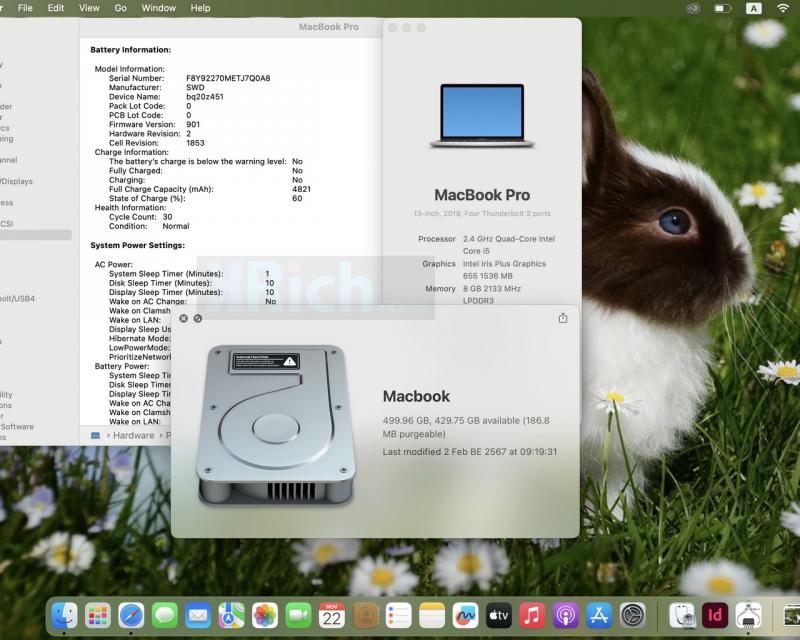The height and width of the screenshot is (640, 800).
Task: Open the View menu
Action: [x=89, y=8]
